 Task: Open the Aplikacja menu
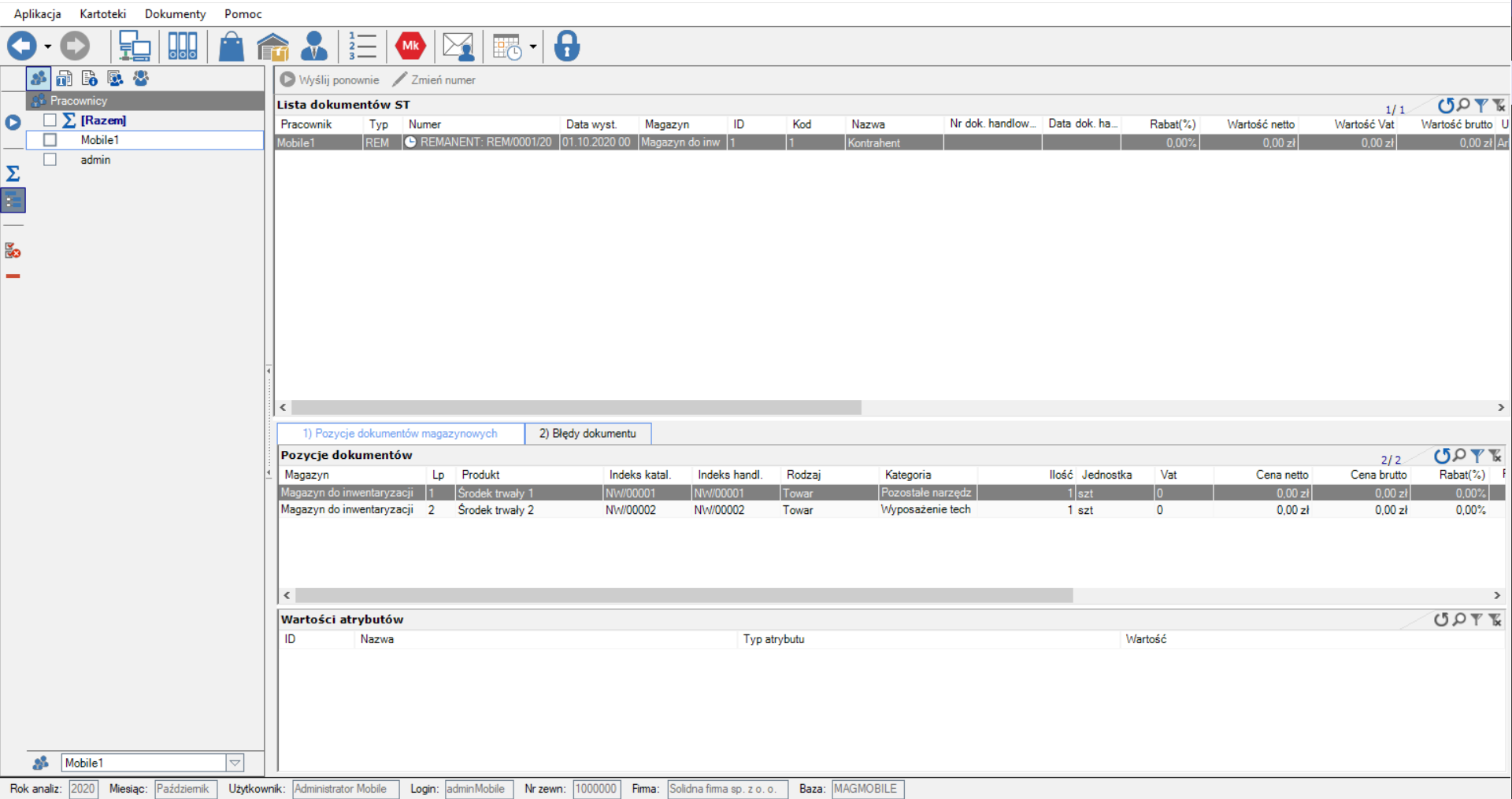[37, 14]
